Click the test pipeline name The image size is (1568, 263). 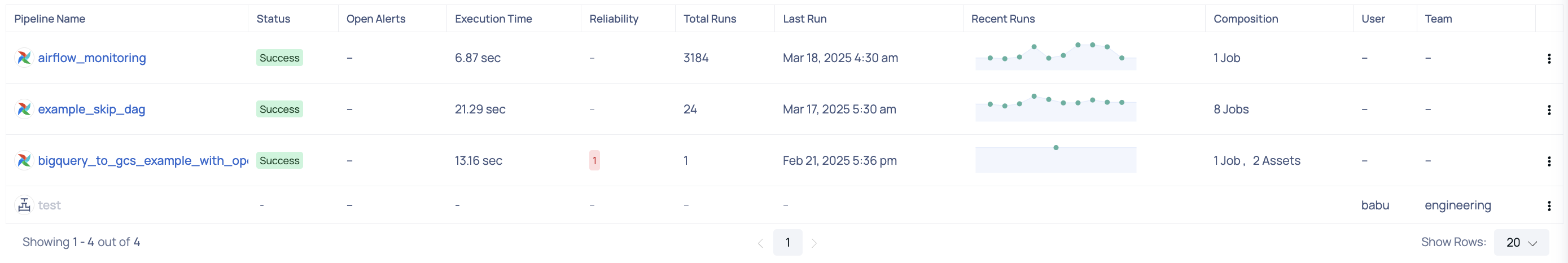pos(49,205)
